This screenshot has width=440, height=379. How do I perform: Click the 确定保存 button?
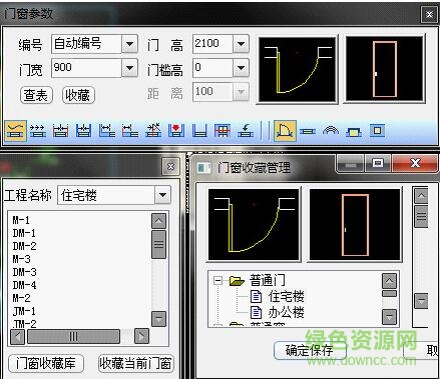point(310,350)
